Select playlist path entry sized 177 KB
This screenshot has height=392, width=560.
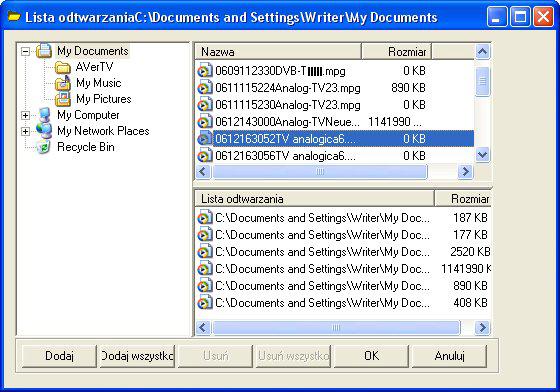(322, 235)
